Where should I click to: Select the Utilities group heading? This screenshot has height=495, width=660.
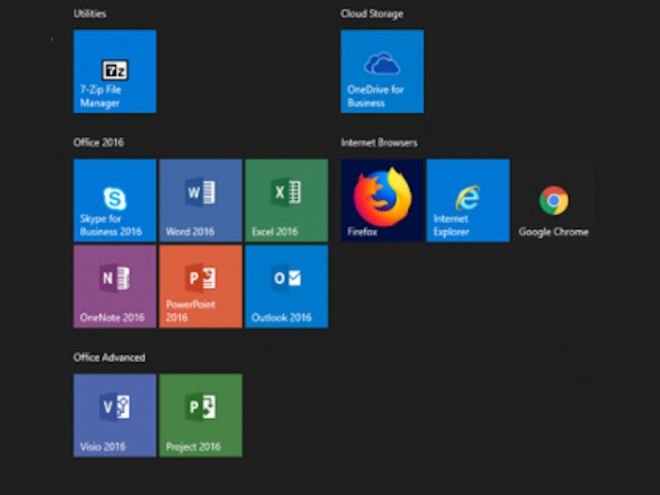click(90, 13)
